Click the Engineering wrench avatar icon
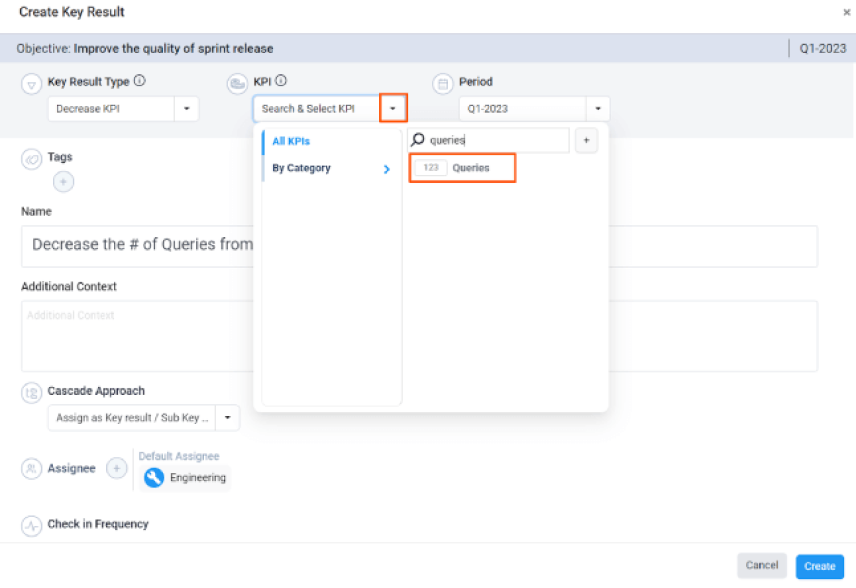 154,478
